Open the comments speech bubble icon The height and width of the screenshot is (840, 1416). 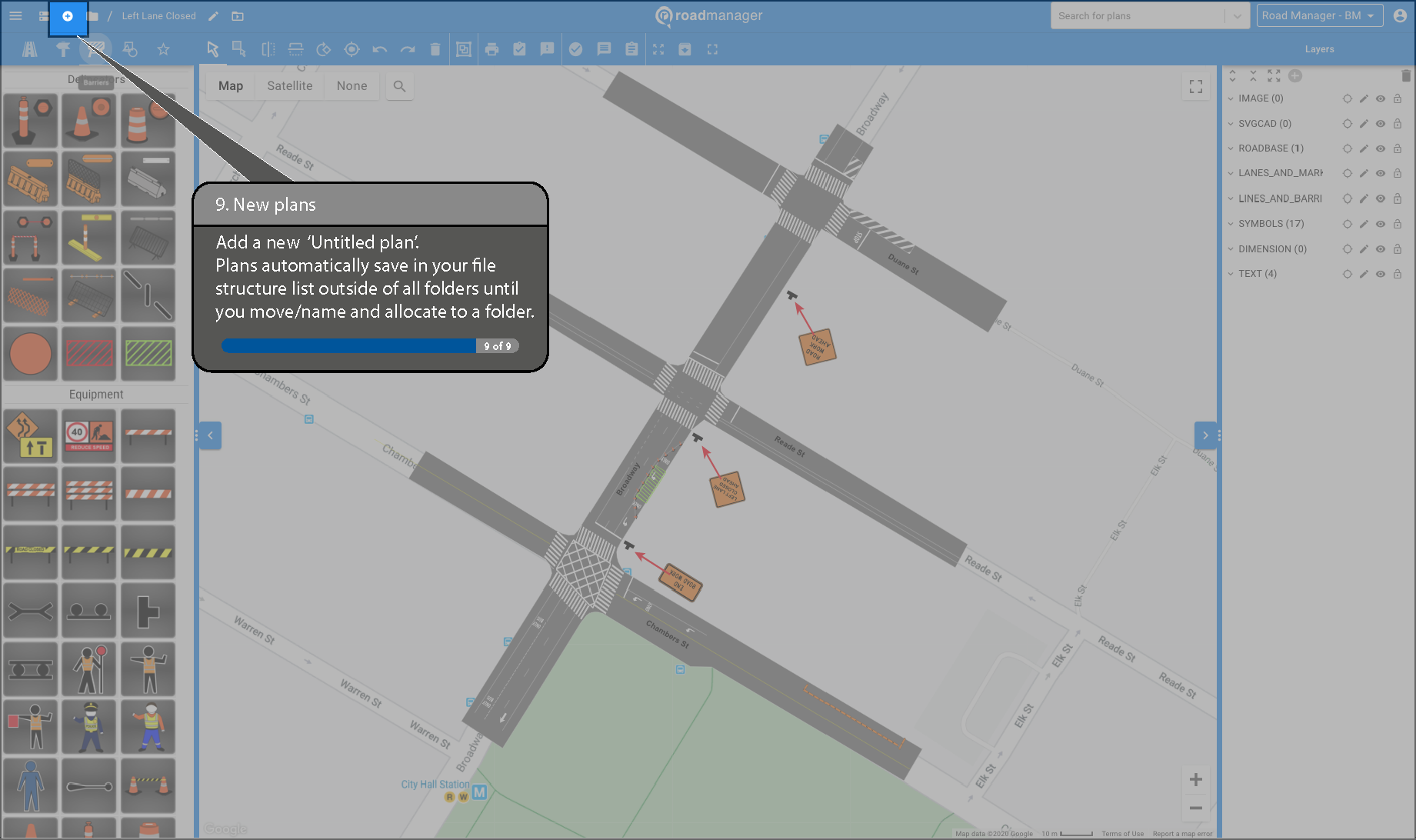(x=604, y=49)
